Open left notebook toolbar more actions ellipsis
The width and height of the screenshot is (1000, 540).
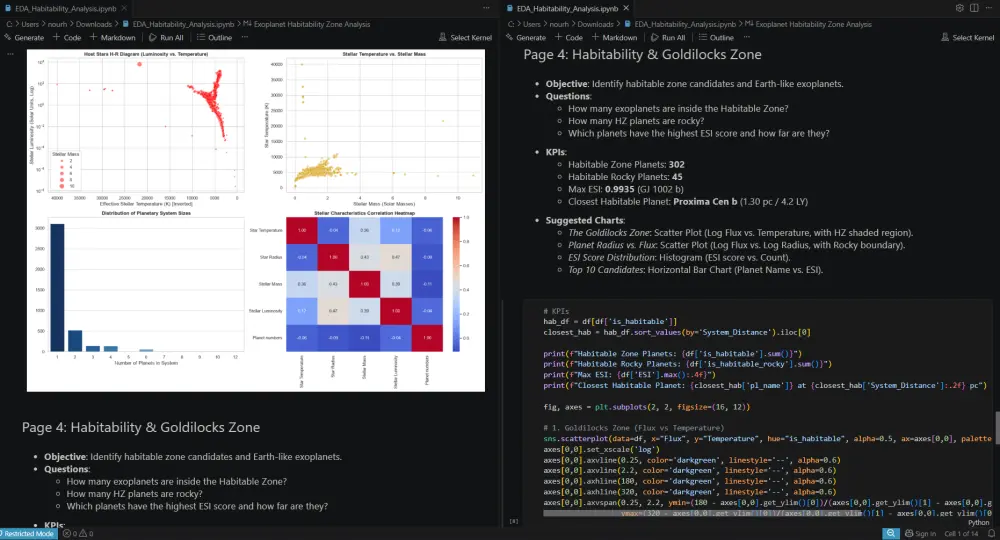(245, 37)
